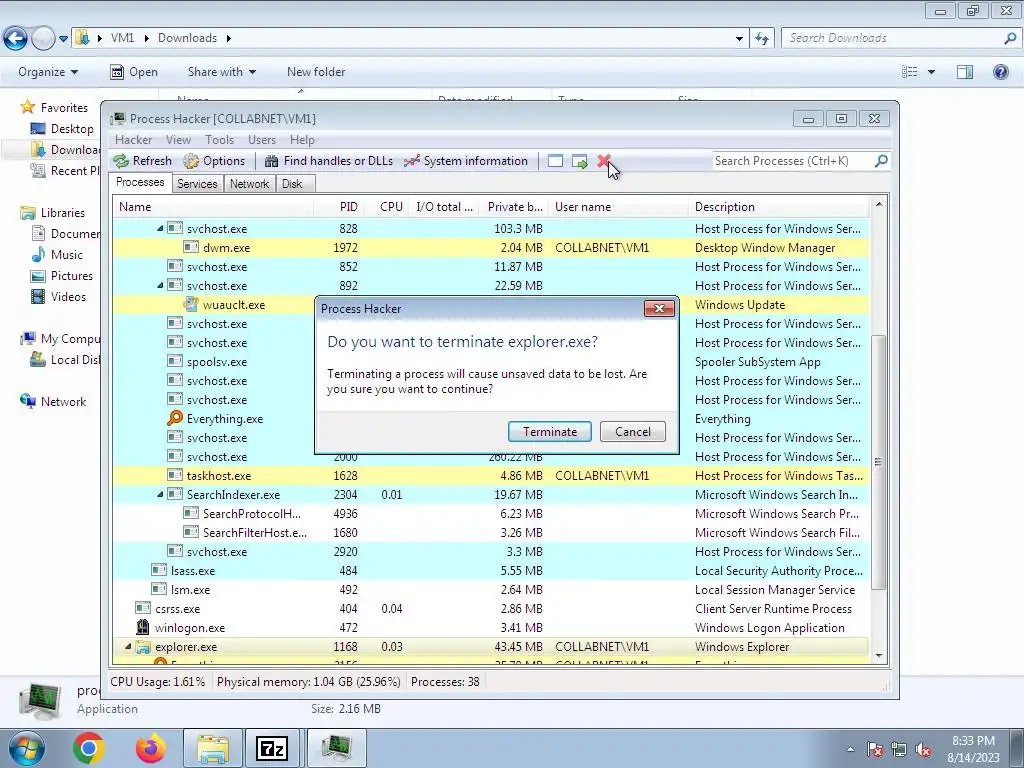1024x768 pixels.
Task: Open System information window
Action: (x=466, y=161)
